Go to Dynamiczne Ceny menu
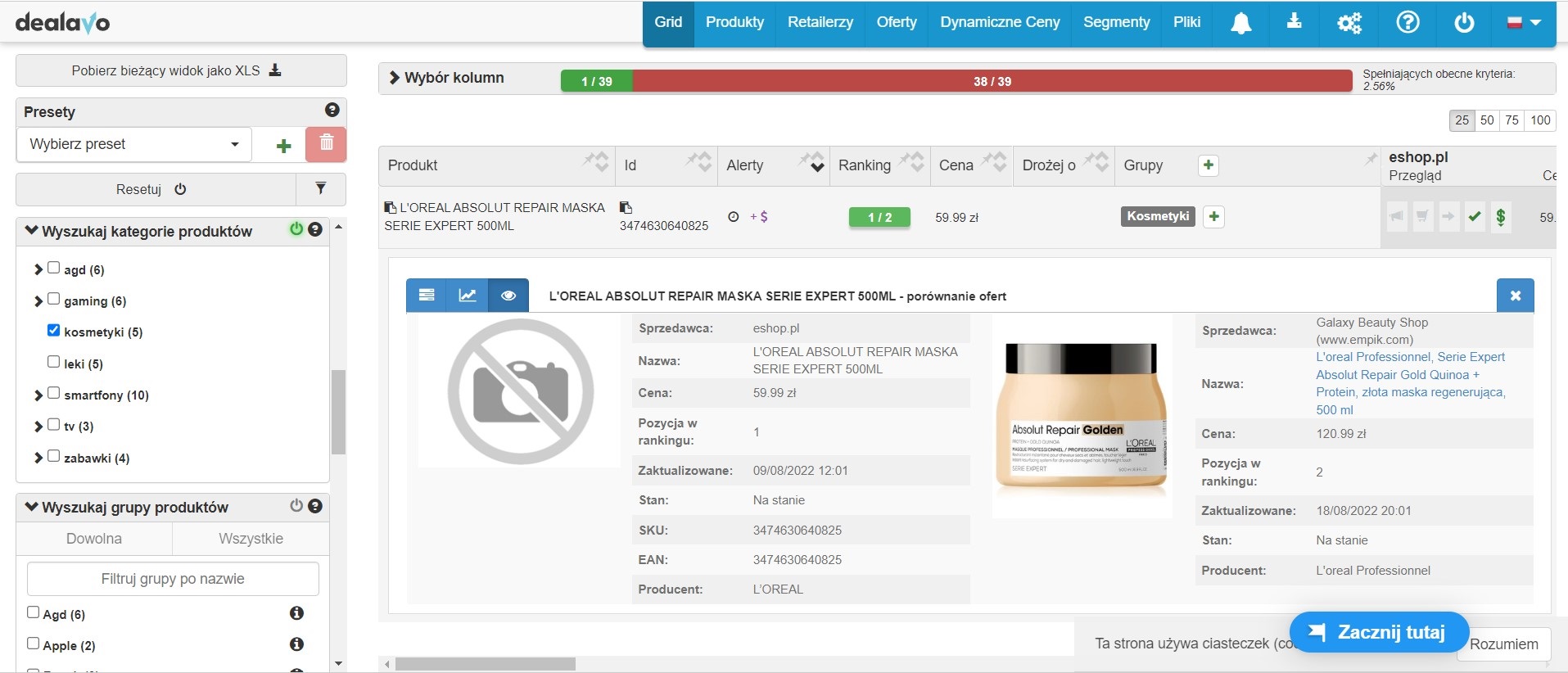The height and width of the screenshot is (673, 1568). 999,22
